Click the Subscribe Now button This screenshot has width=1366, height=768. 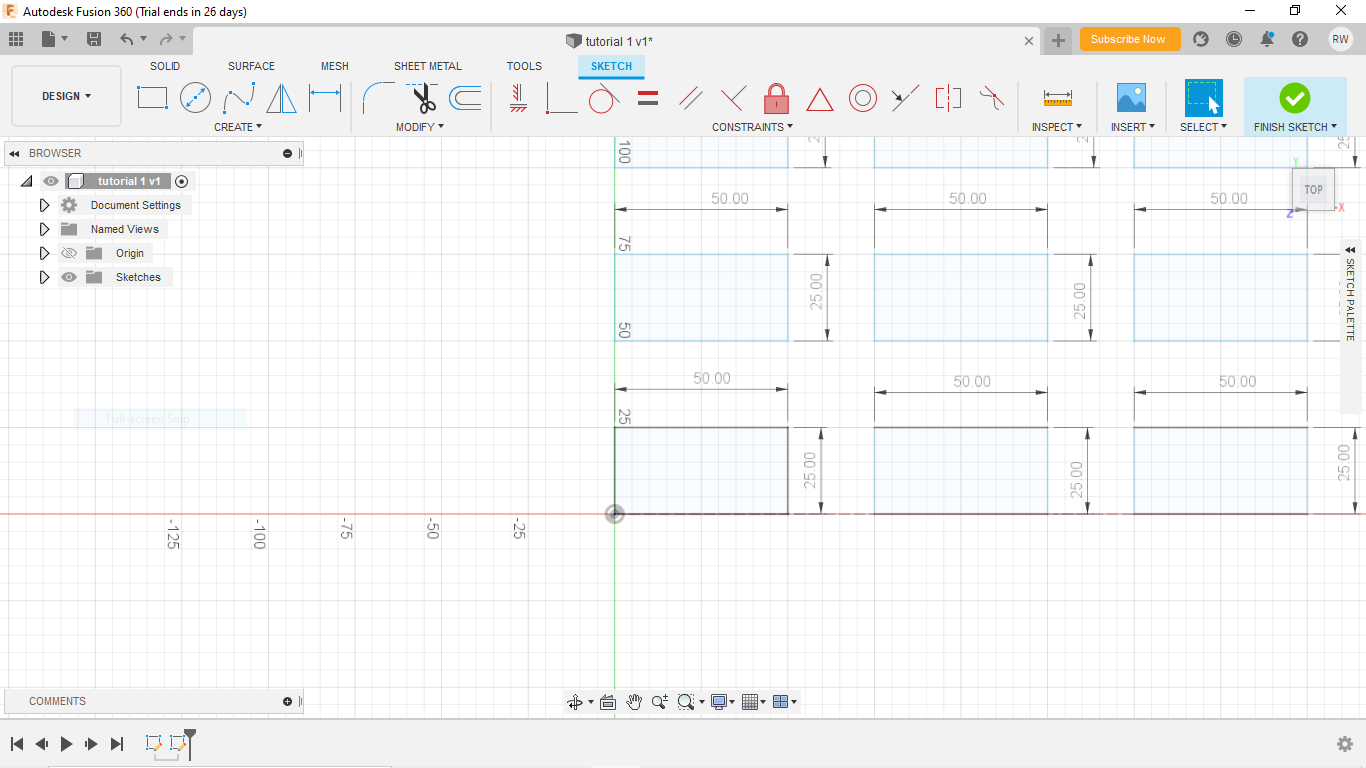[x=1129, y=39]
